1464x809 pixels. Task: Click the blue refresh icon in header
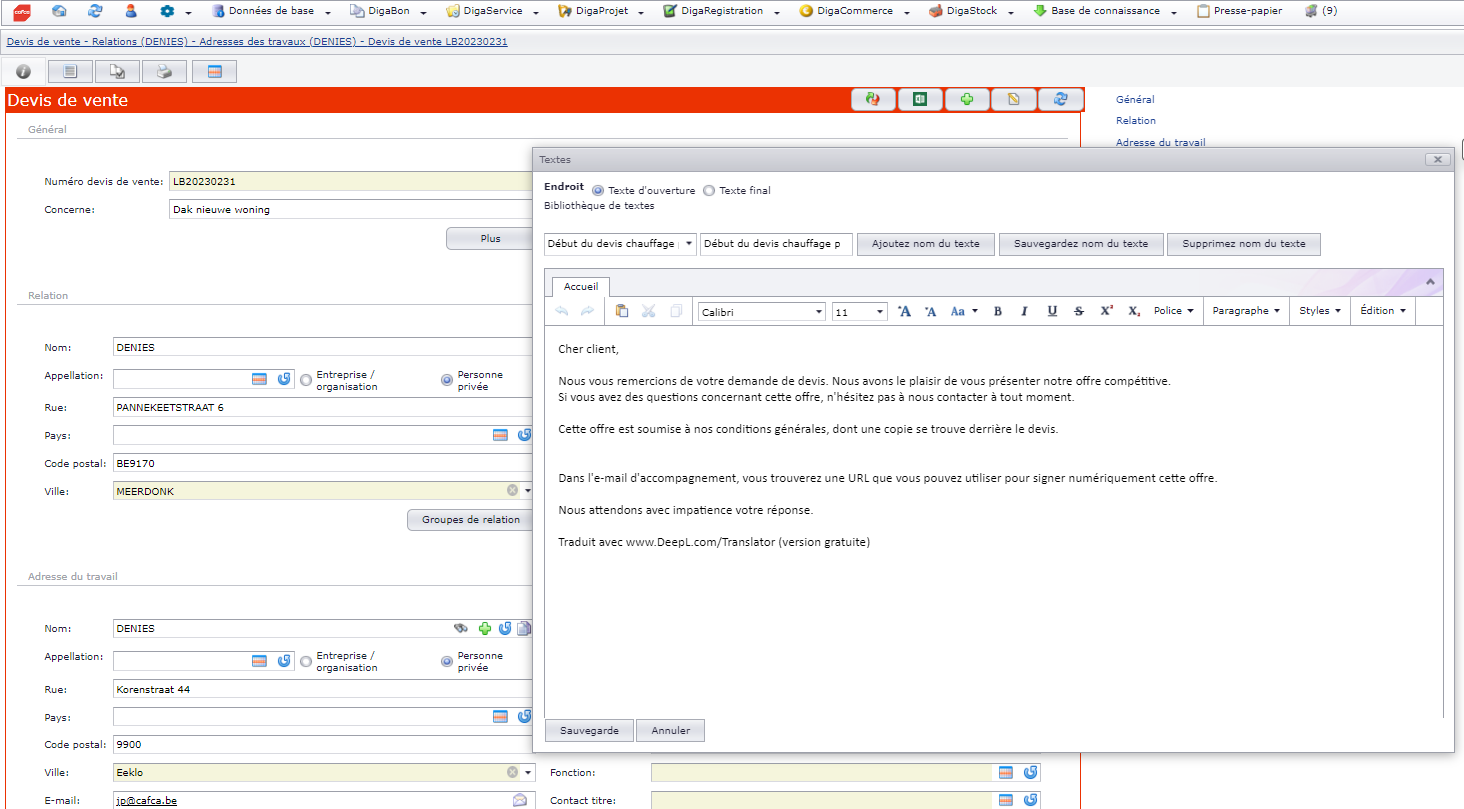pos(1060,99)
